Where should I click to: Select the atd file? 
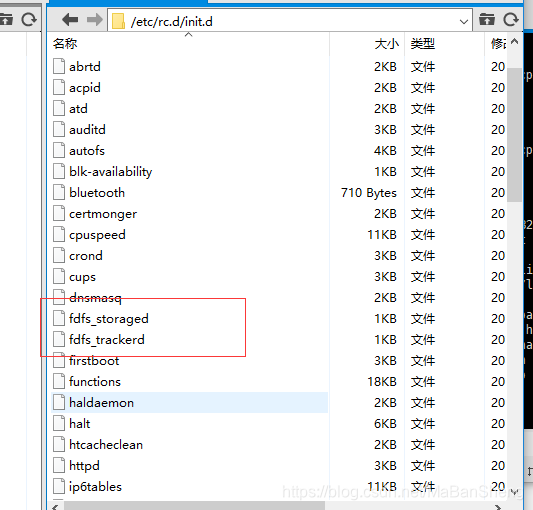pos(78,109)
